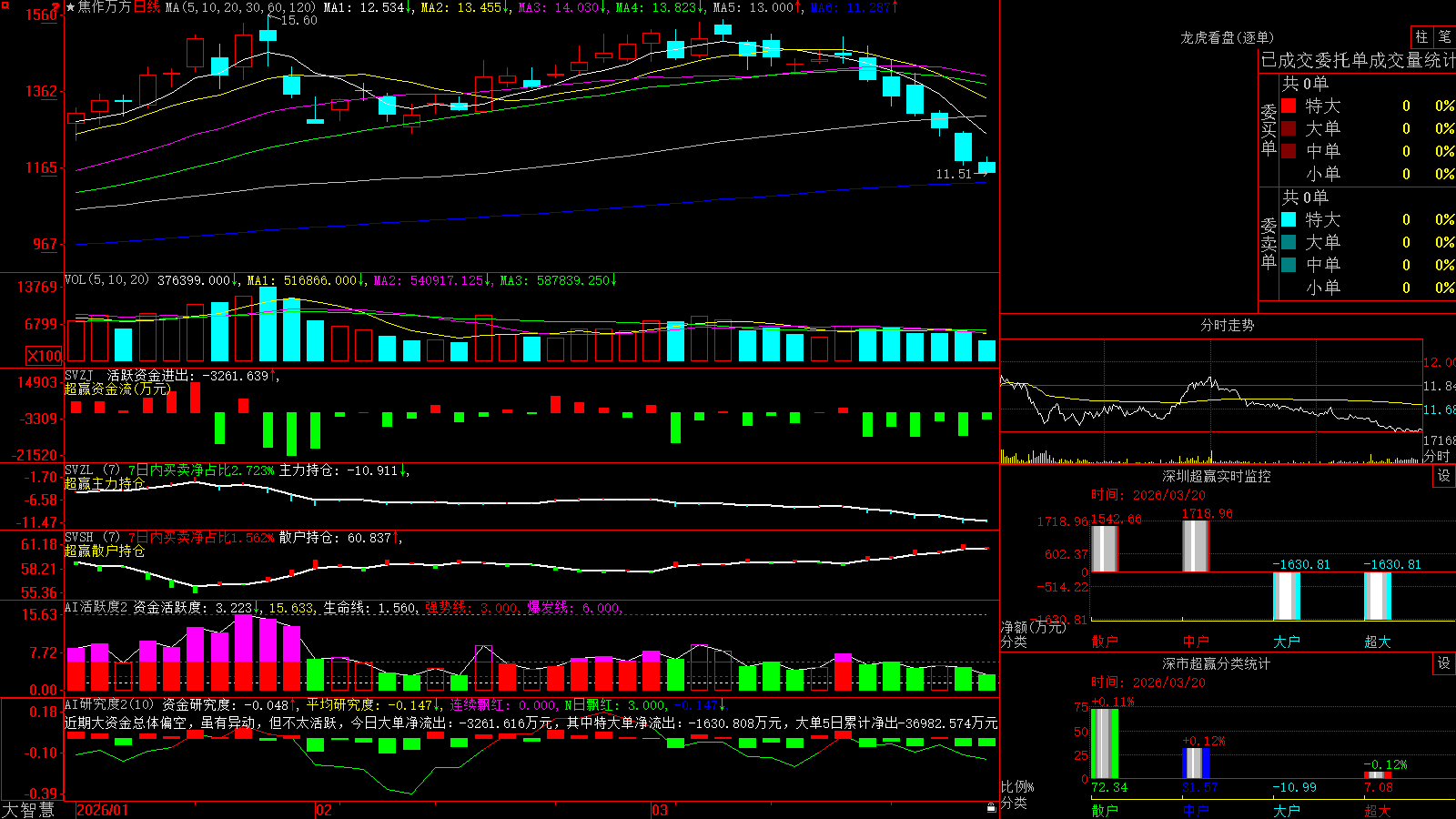The height and width of the screenshot is (819, 1456).
Task: Open 设 settings for 深市超赢分类统计
Action: point(1444,663)
